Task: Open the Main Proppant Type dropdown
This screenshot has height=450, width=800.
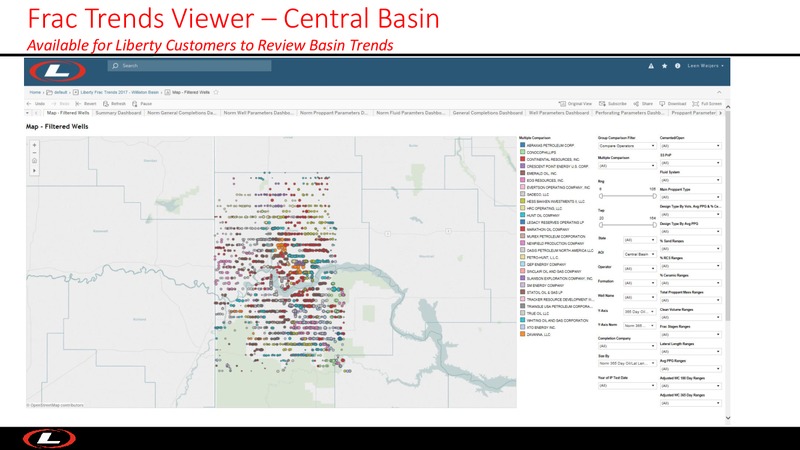Action: (x=691, y=197)
